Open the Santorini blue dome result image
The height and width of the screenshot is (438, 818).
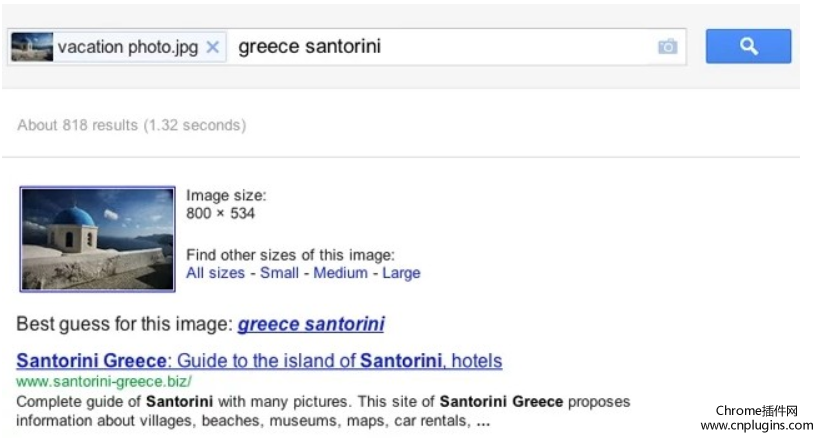click(x=98, y=239)
